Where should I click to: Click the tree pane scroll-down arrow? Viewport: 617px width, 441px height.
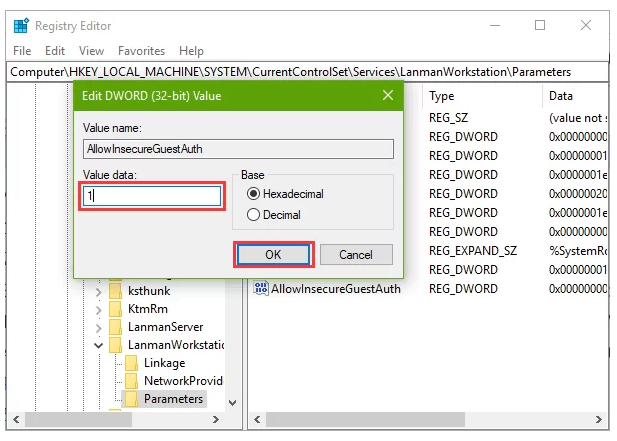pos(233,403)
